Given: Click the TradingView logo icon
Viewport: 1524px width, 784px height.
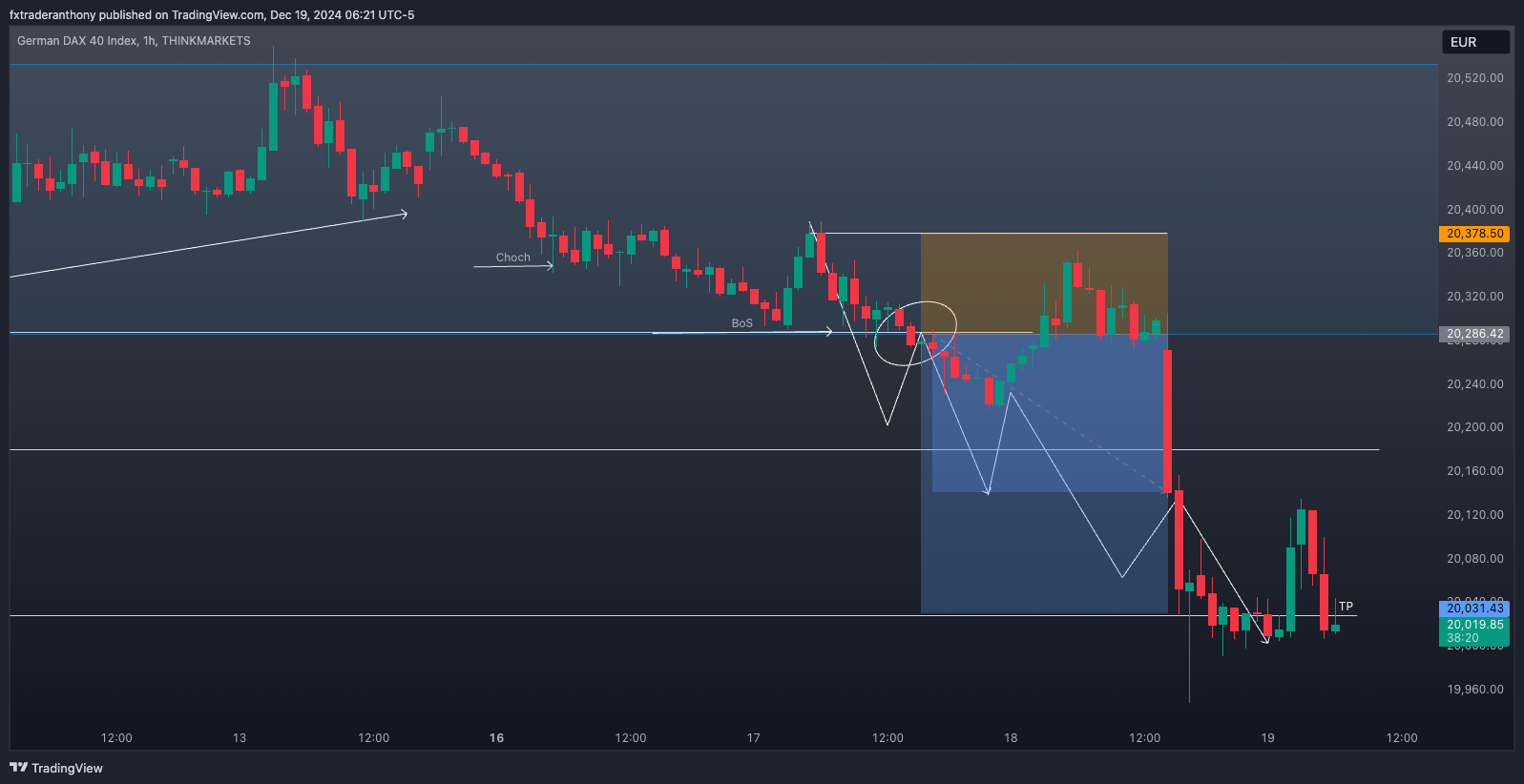Looking at the screenshot, I should pos(18,767).
